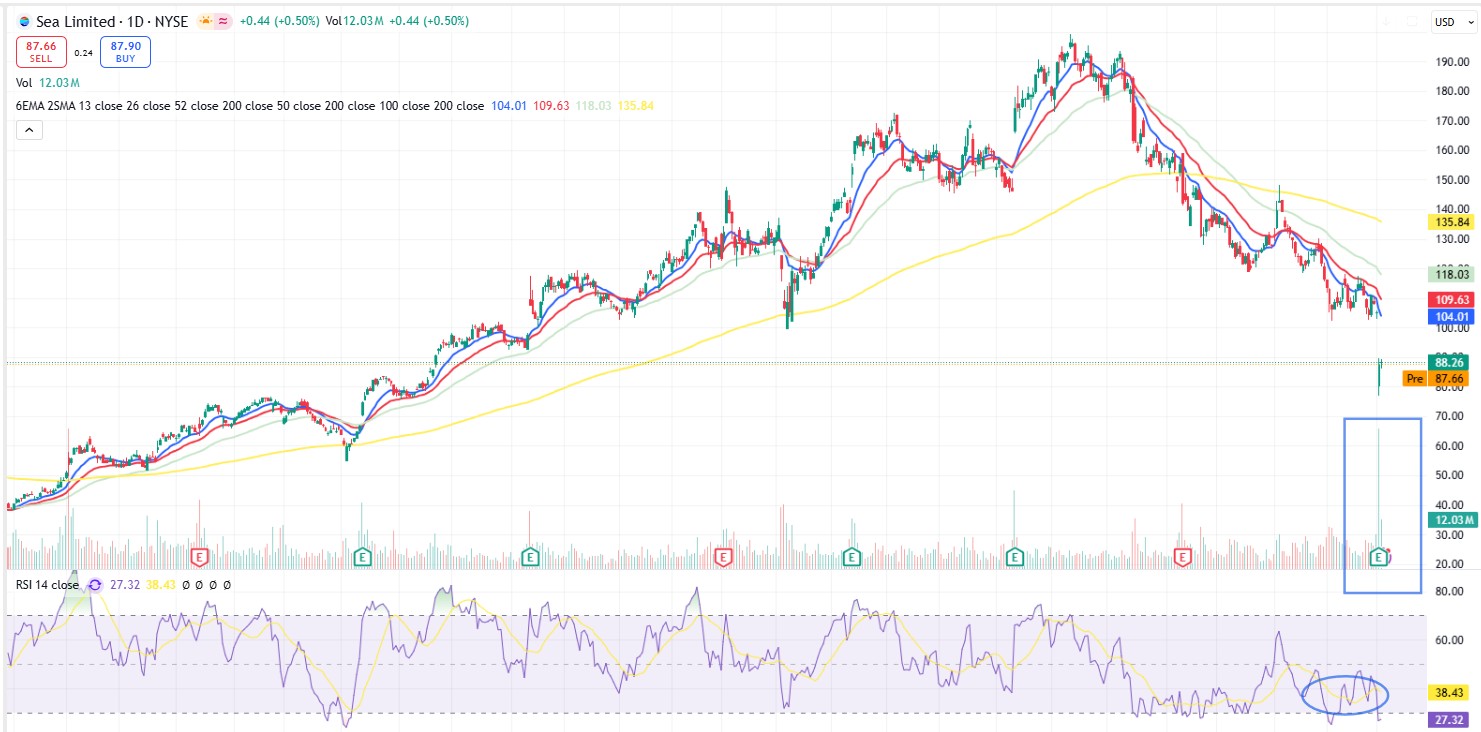Select the RSI 14 close legend
Screen dimensions: 1481x732
tap(47, 585)
